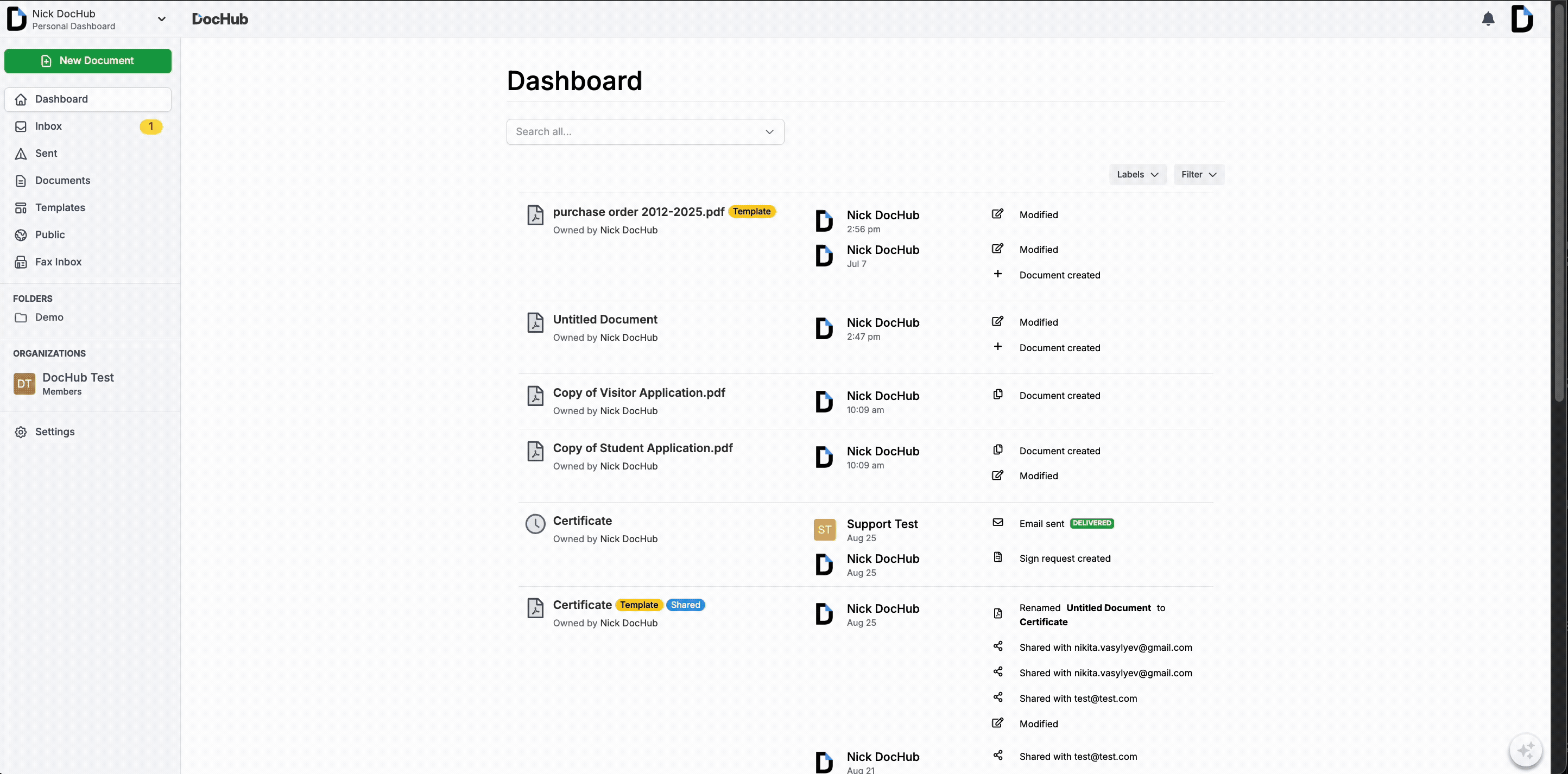Click the notifications bell icon
Image resolution: width=1568 pixels, height=774 pixels.
coord(1488,19)
